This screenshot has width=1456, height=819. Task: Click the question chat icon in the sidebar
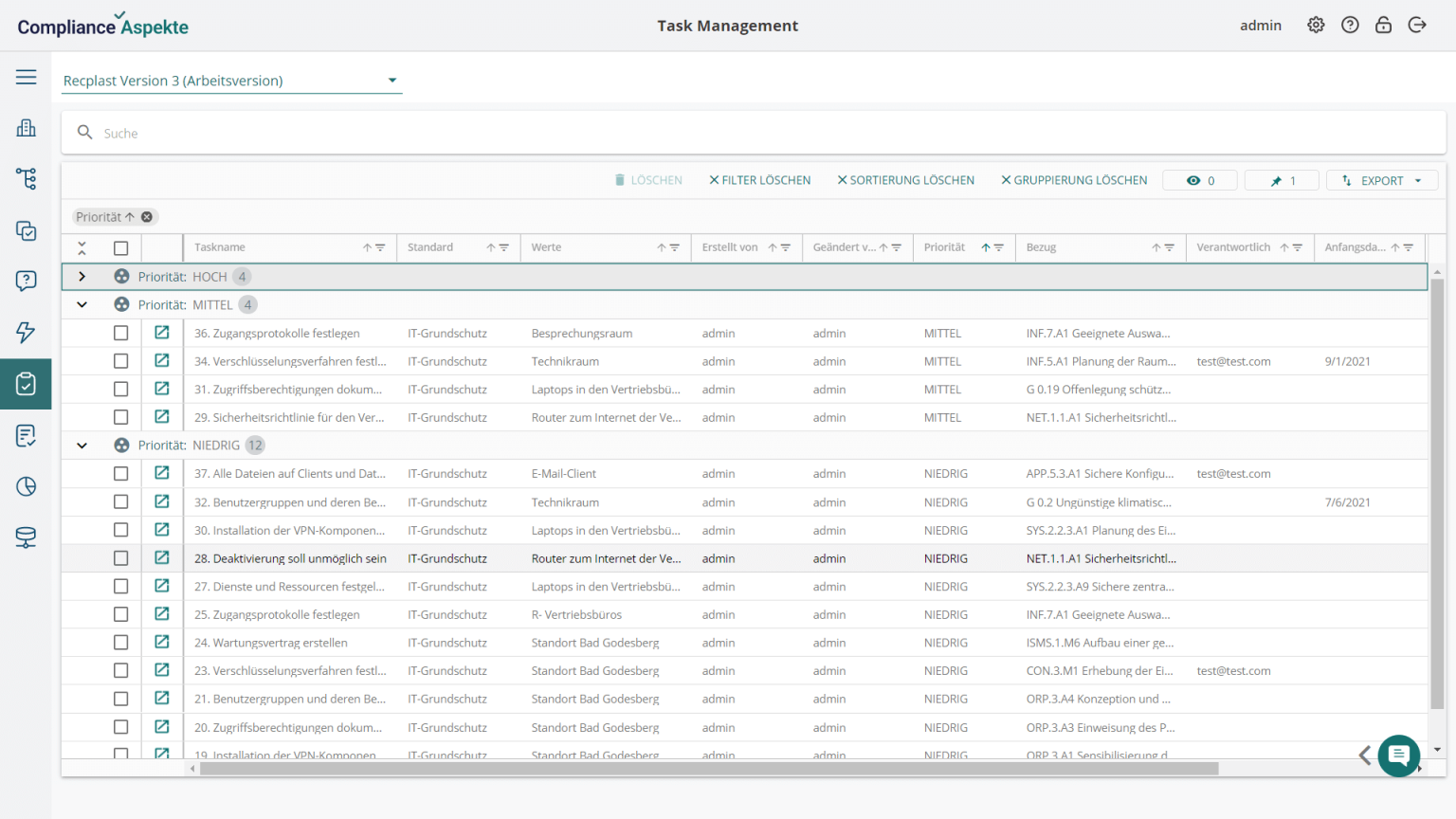[26, 281]
